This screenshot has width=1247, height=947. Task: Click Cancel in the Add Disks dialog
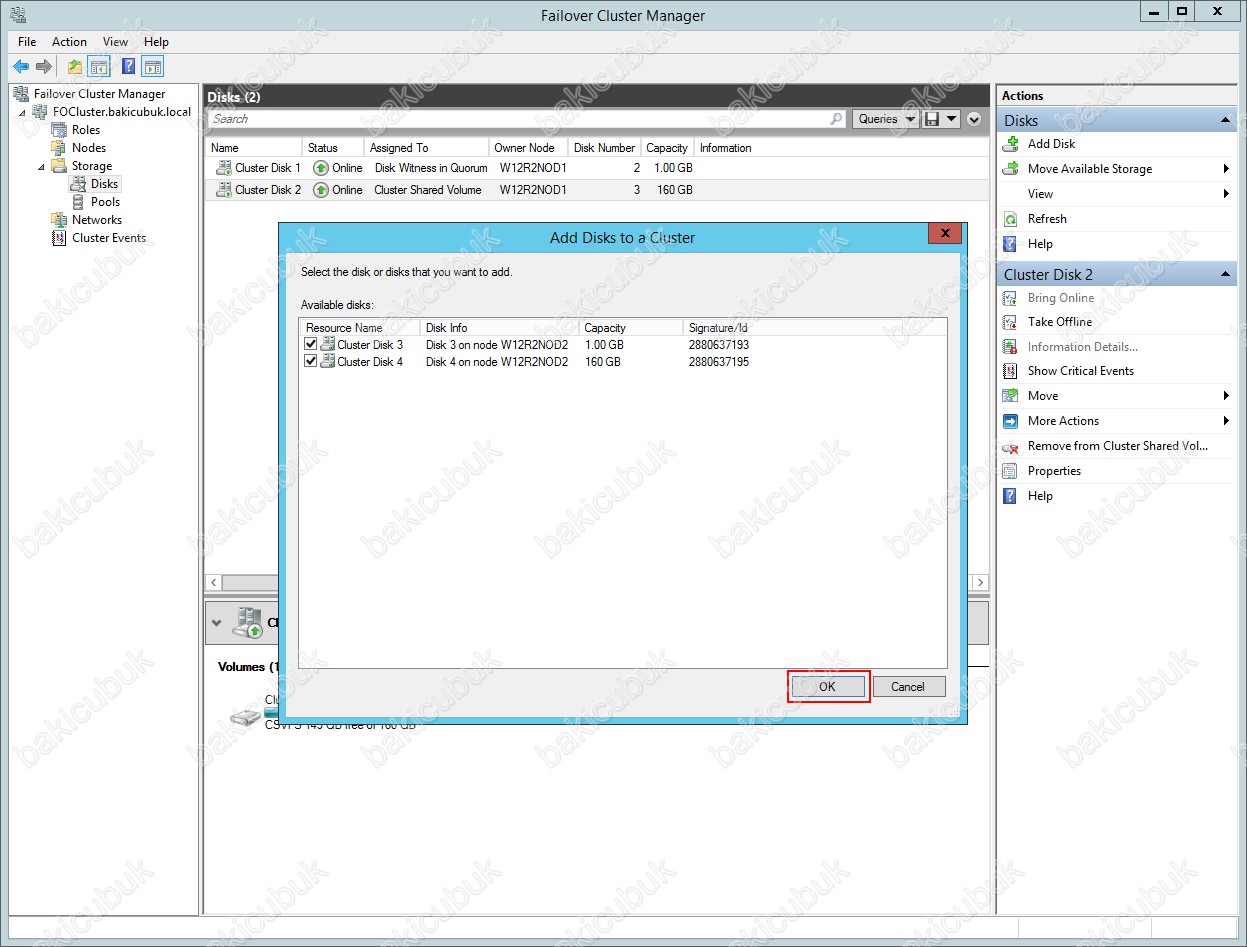point(908,687)
